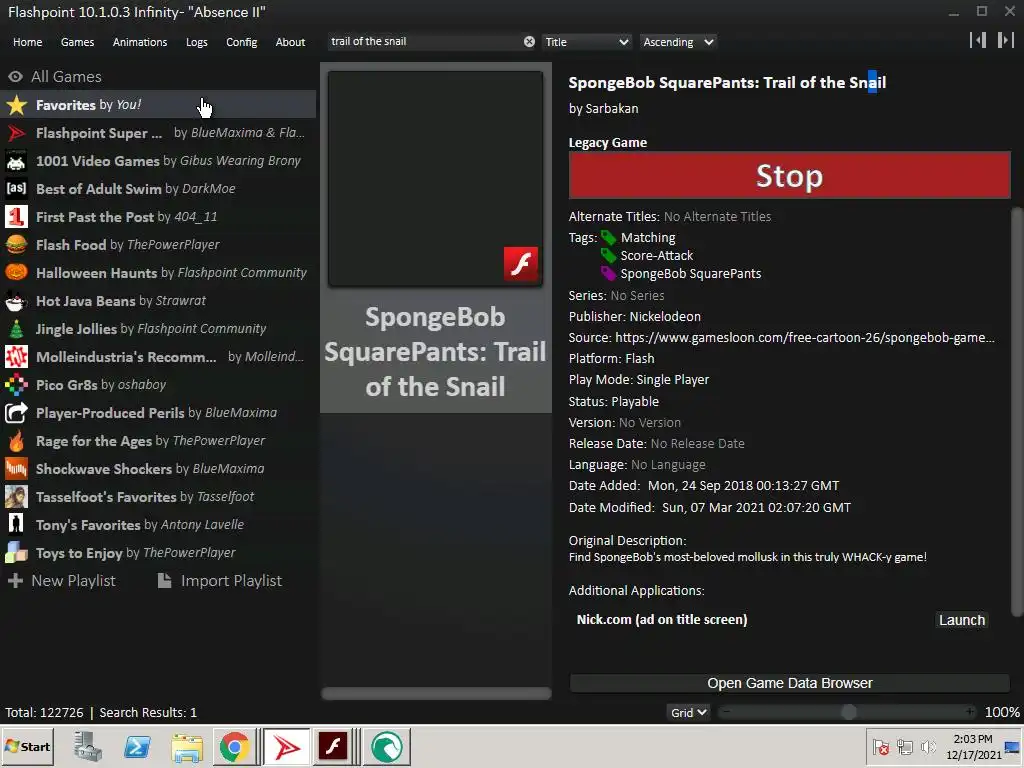Click the Tasselfoot's Favorites avatar icon
1024x768 pixels.
tap(16, 497)
